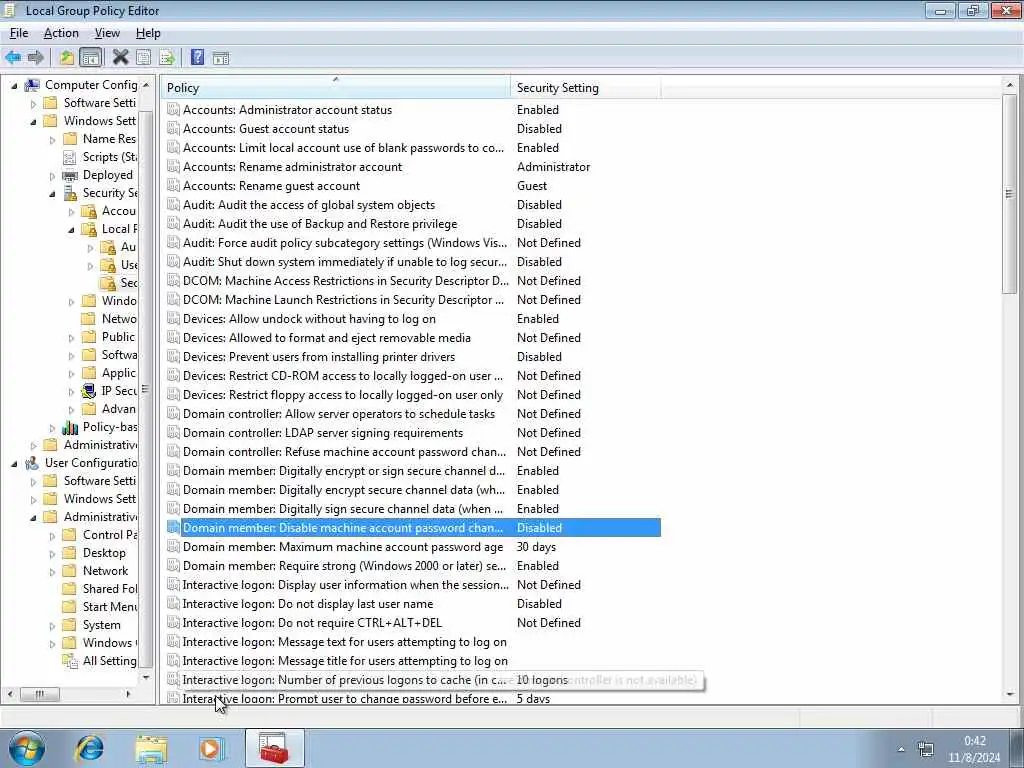Image resolution: width=1024 pixels, height=768 pixels.
Task: Expand the Name Resolution Policy node
Action: (x=52, y=139)
